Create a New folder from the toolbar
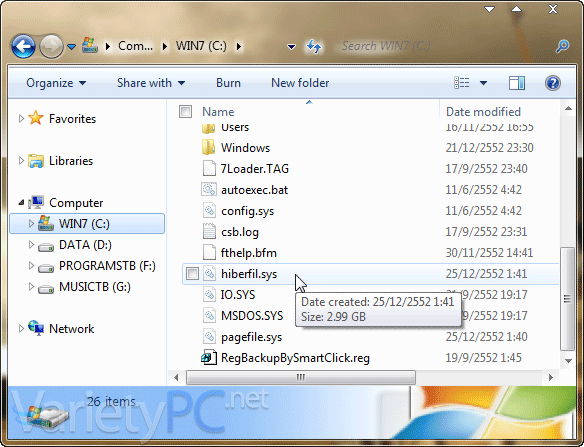This screenshot has width=584, height=447. (x=300, y=83)
